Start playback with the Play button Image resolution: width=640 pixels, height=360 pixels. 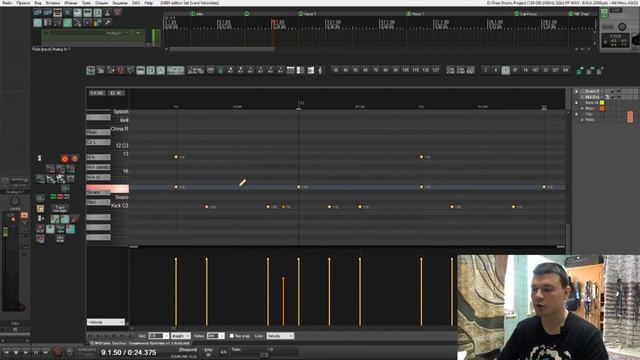click(26, 352)
